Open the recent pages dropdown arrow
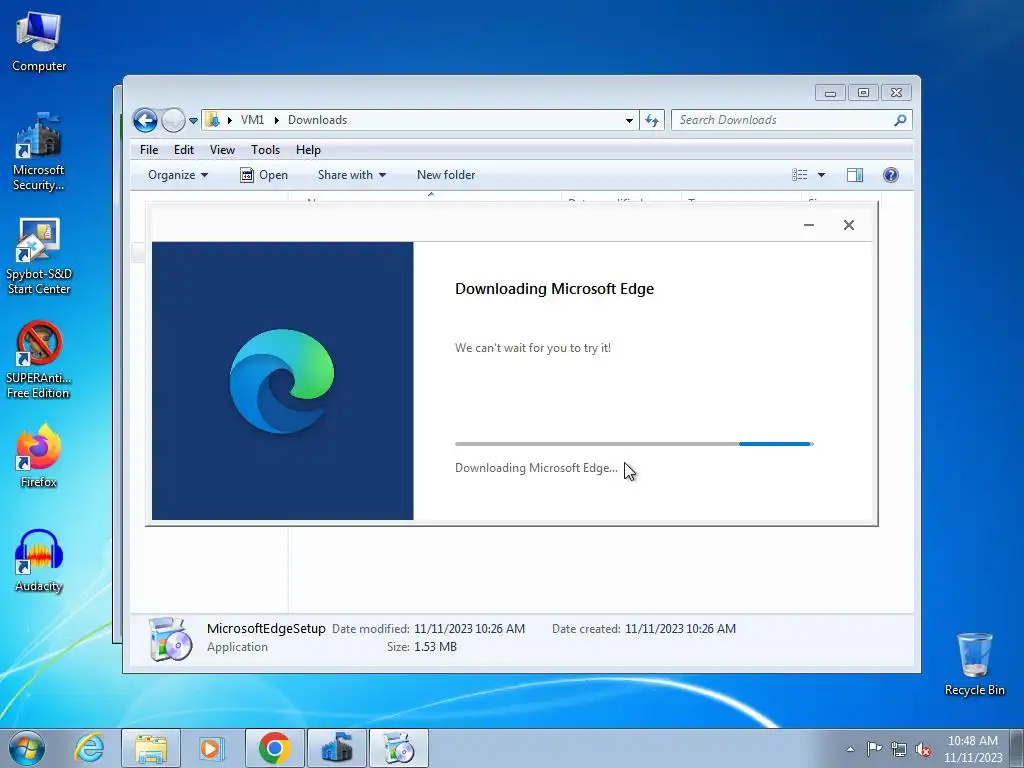The width and height of the screenshot is (1024, 768). [x=193, y=121]
